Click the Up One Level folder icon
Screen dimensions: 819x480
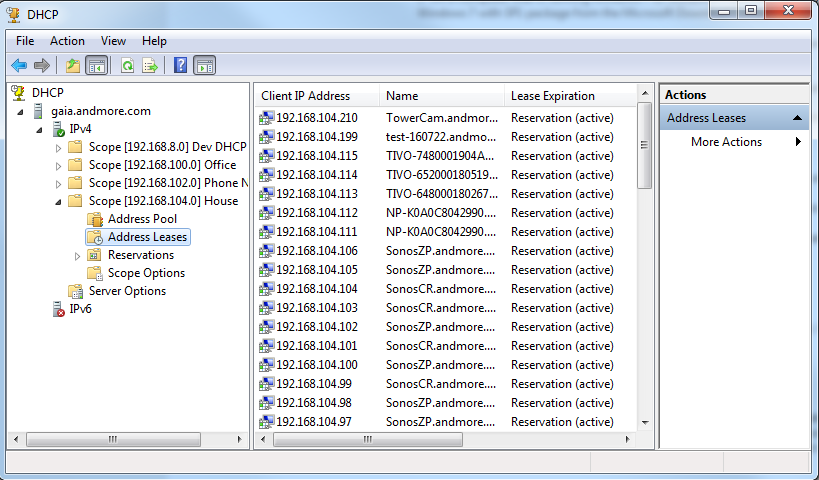(x=72, y=66)
